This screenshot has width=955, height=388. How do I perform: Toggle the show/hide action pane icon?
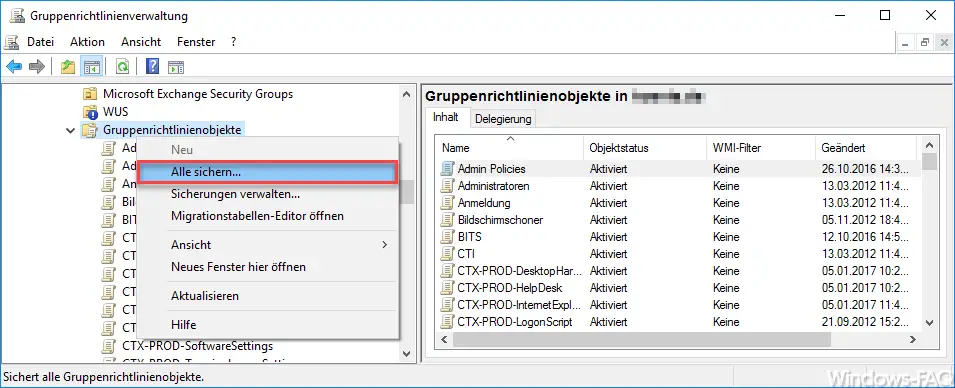coord(176,66)
